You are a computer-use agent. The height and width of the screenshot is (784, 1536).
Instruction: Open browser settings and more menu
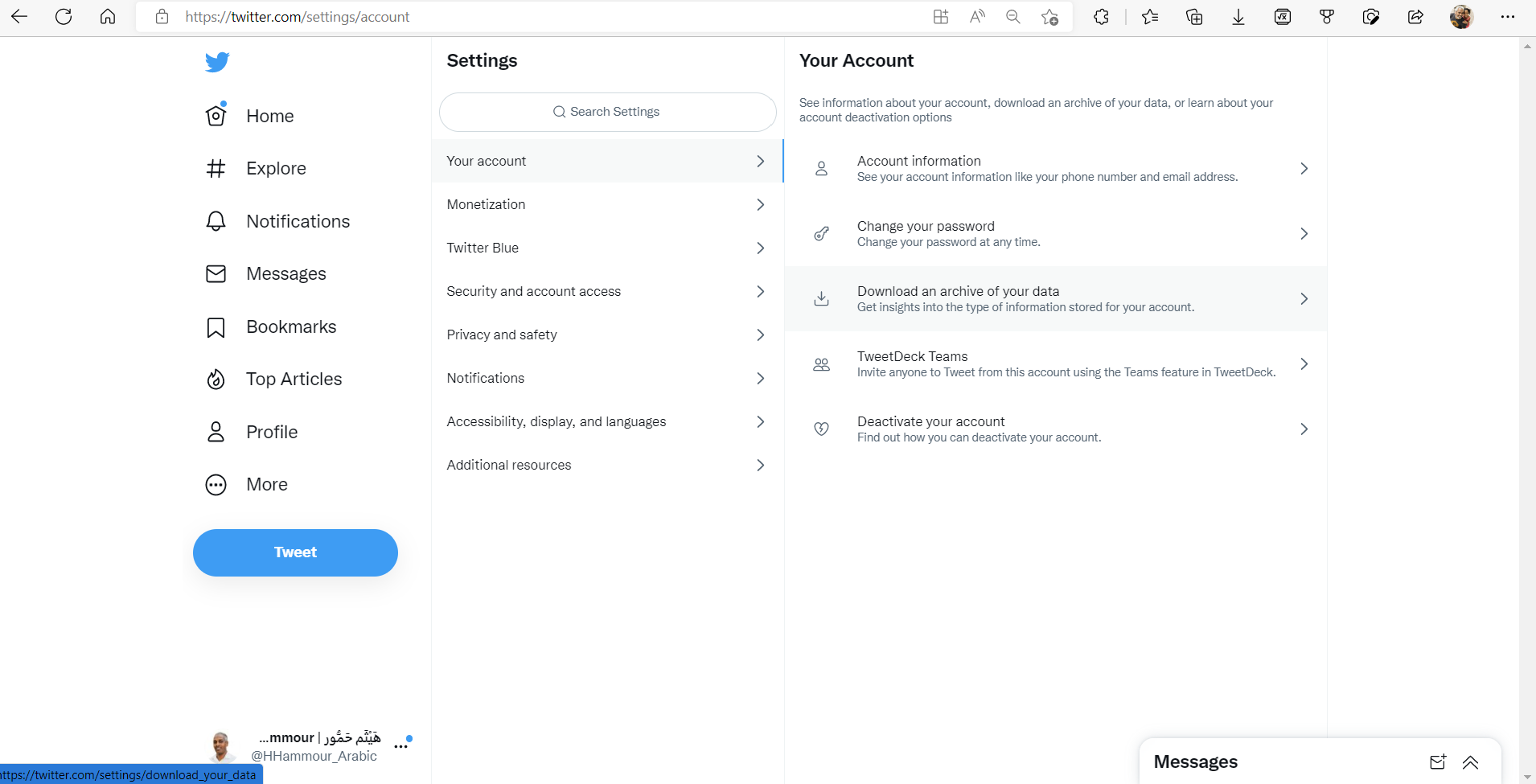click(x=1507, y=17)
